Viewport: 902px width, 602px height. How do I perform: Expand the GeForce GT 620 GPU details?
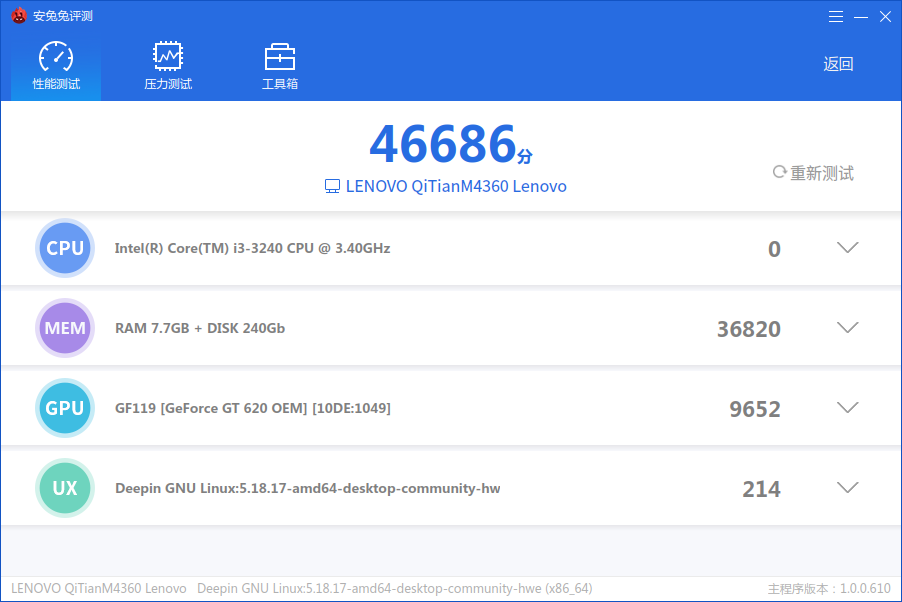point(847,407)
